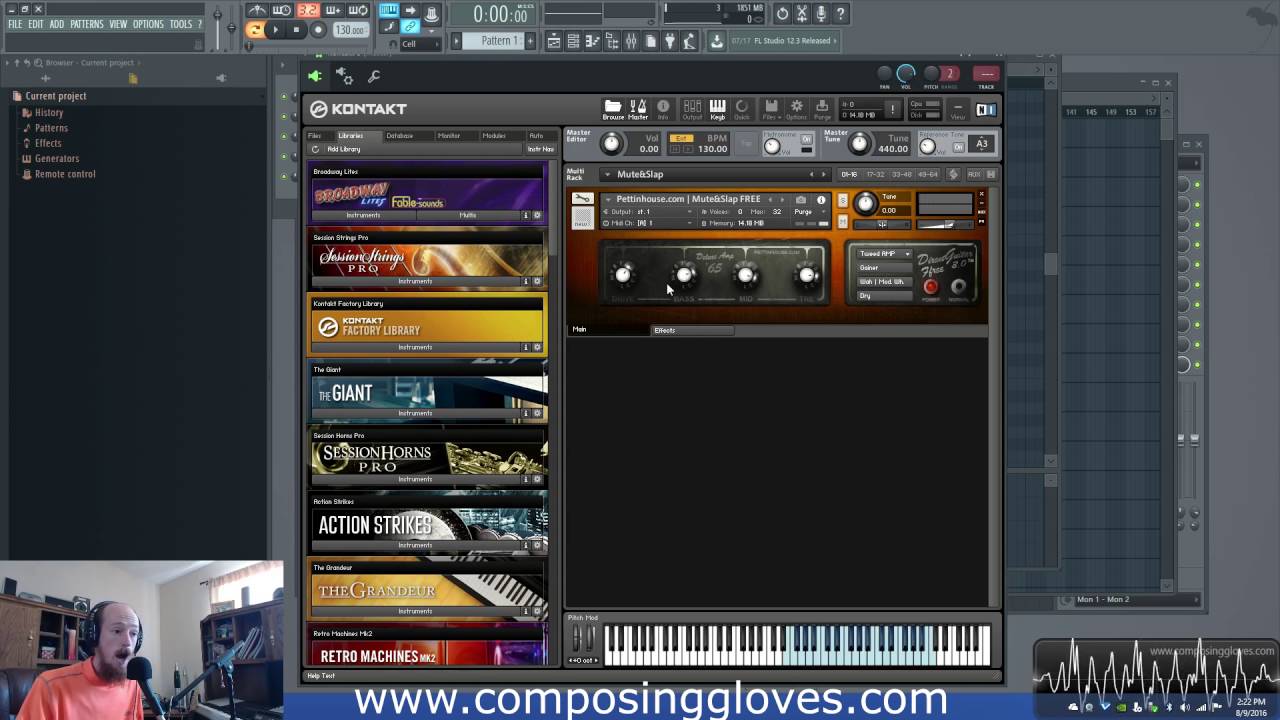The height and width of the screenshot is (720, 1280).
Task: Open the Kontakt Options gear
Action: [797, 109]
